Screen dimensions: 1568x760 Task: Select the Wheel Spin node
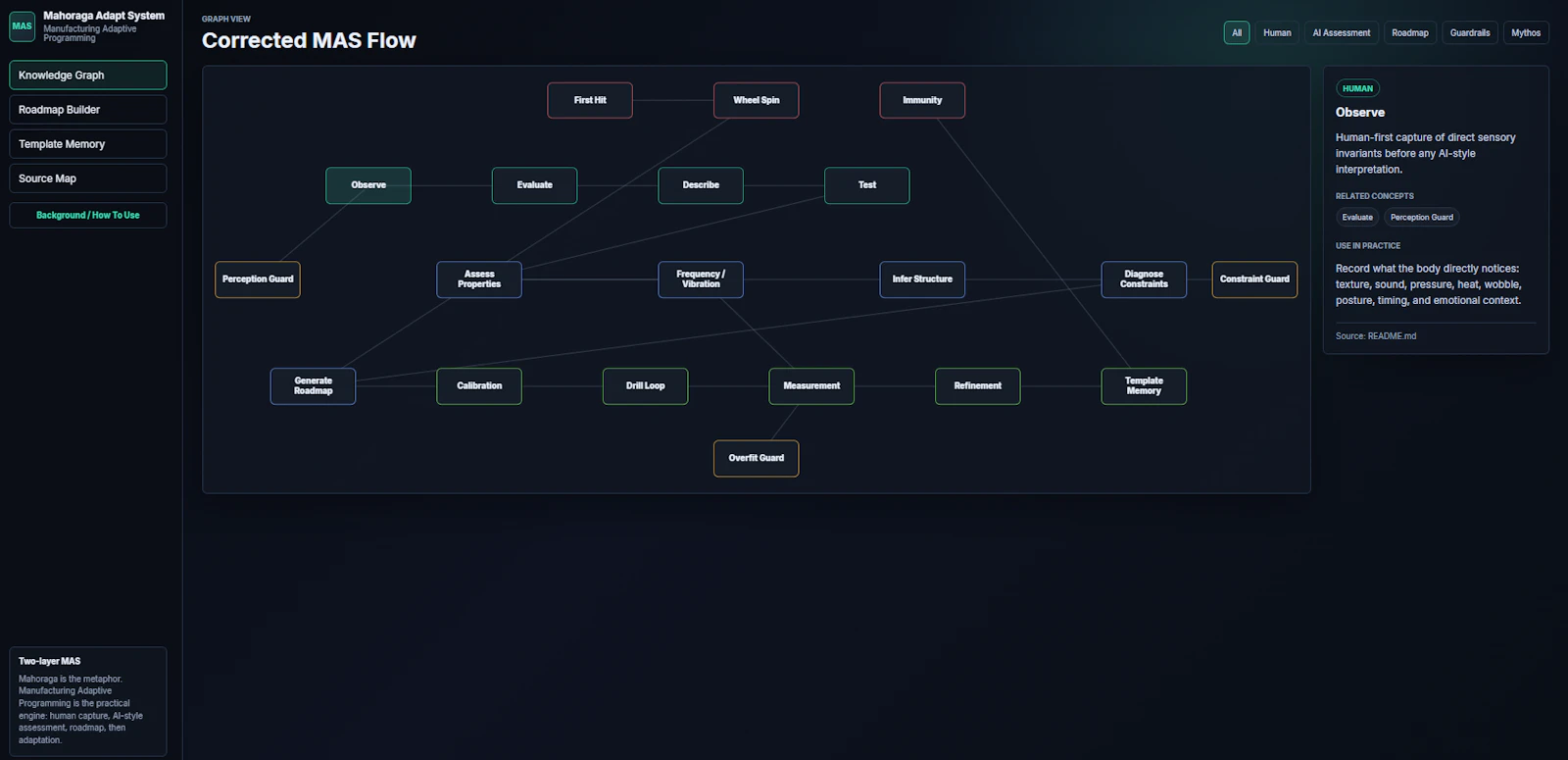coord(757,100)
